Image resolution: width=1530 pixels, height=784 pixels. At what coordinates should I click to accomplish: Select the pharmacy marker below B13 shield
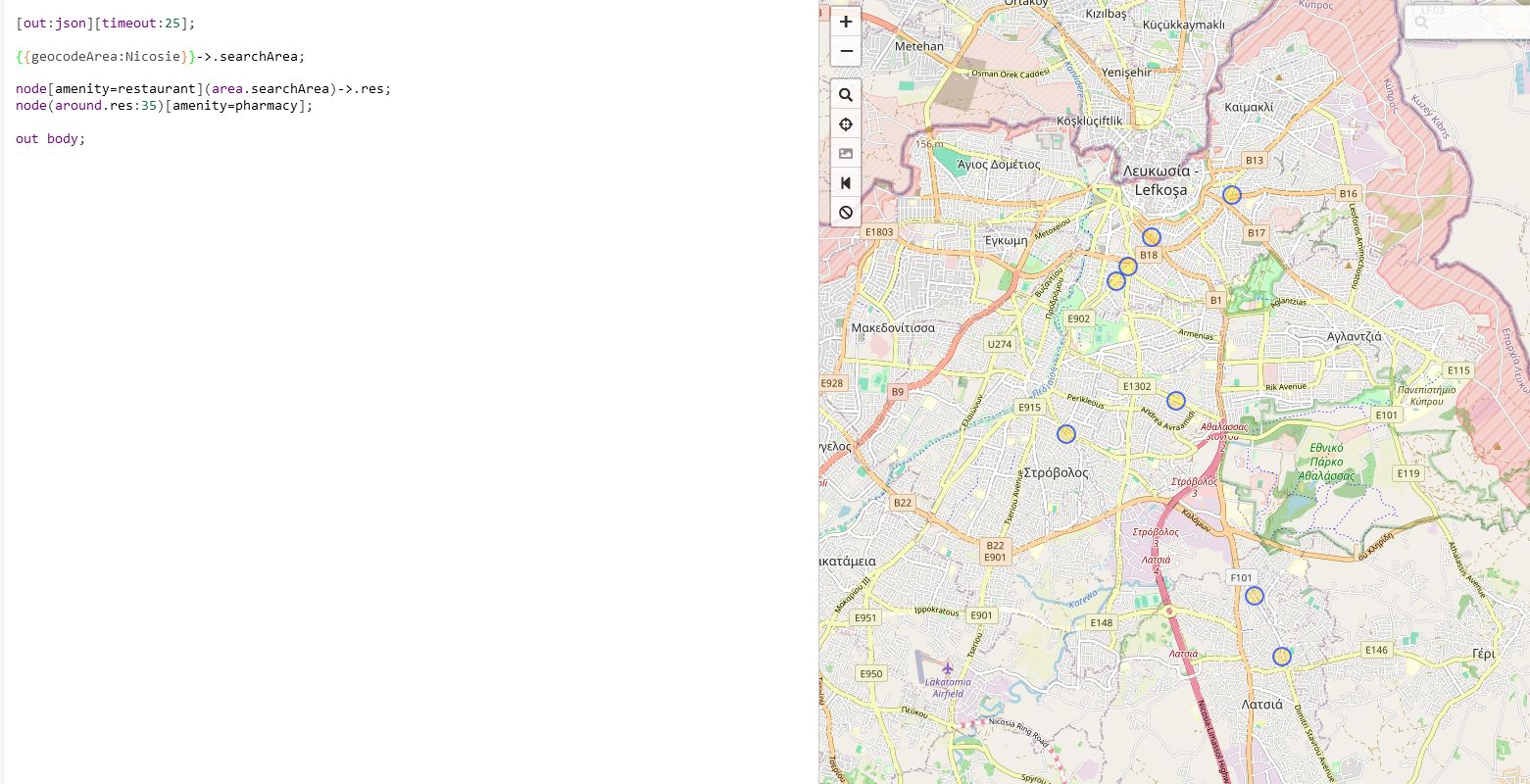tap(1232, 195)
